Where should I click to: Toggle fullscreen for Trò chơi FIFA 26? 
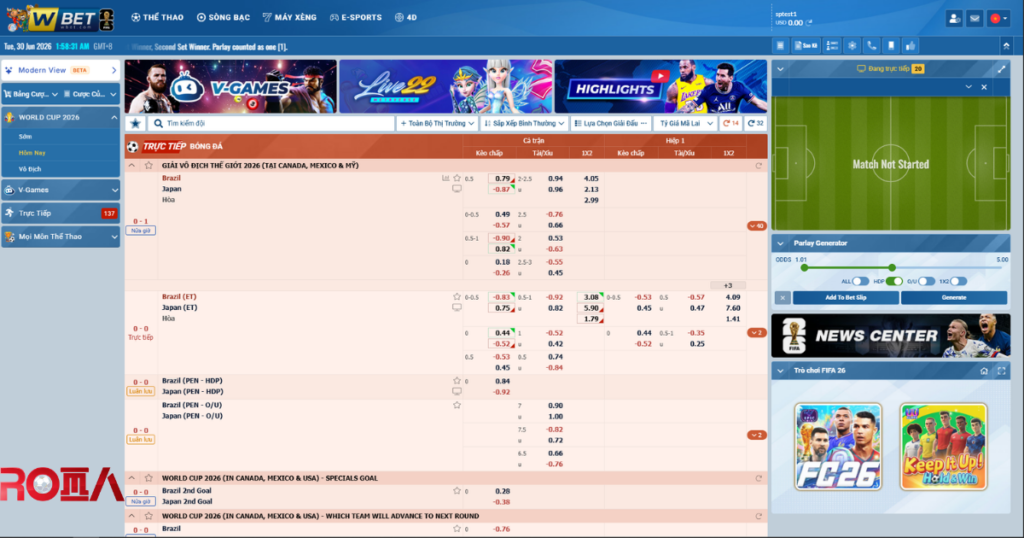click(1001, 371)
